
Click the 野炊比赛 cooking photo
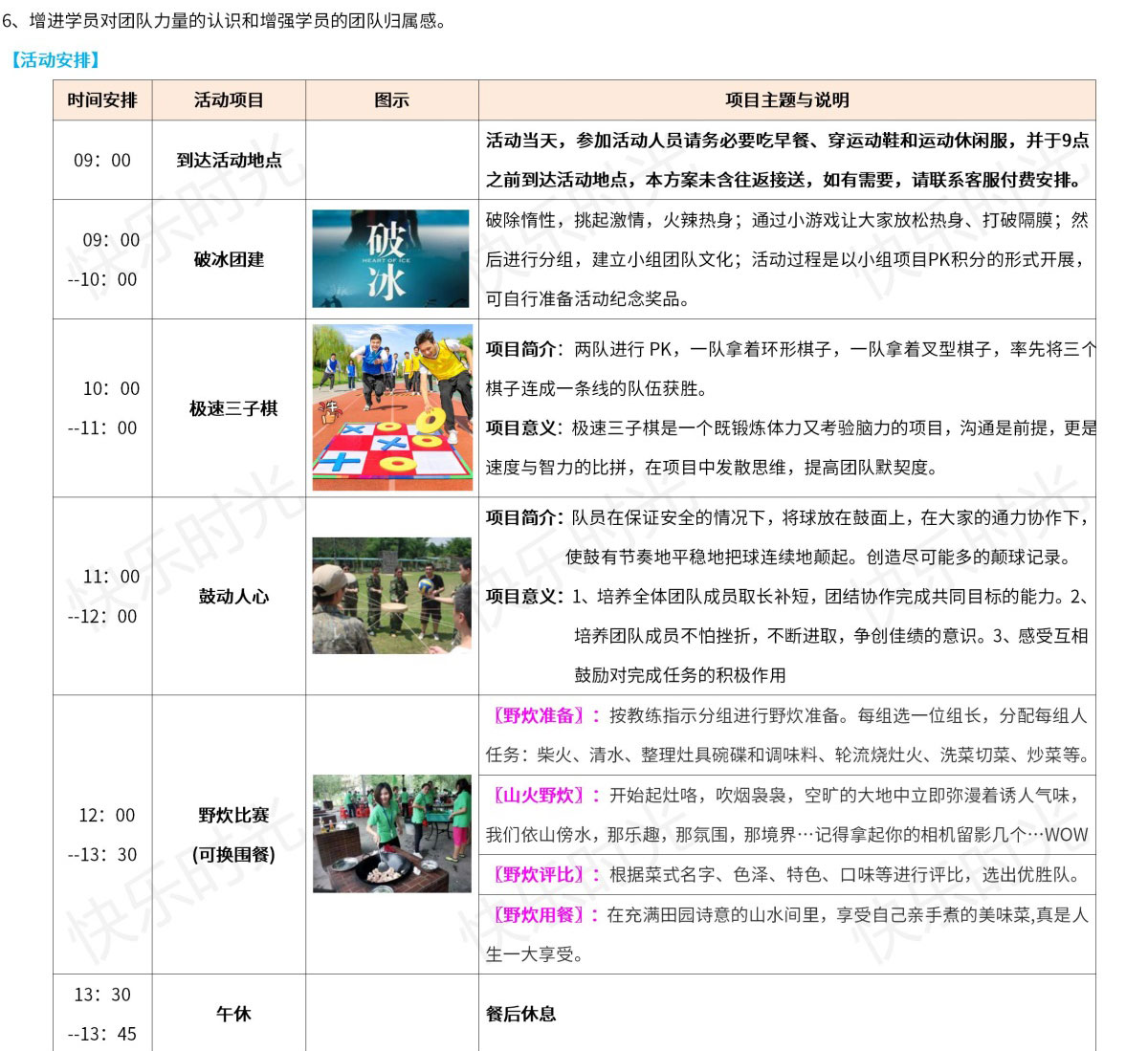pos(392,834)
